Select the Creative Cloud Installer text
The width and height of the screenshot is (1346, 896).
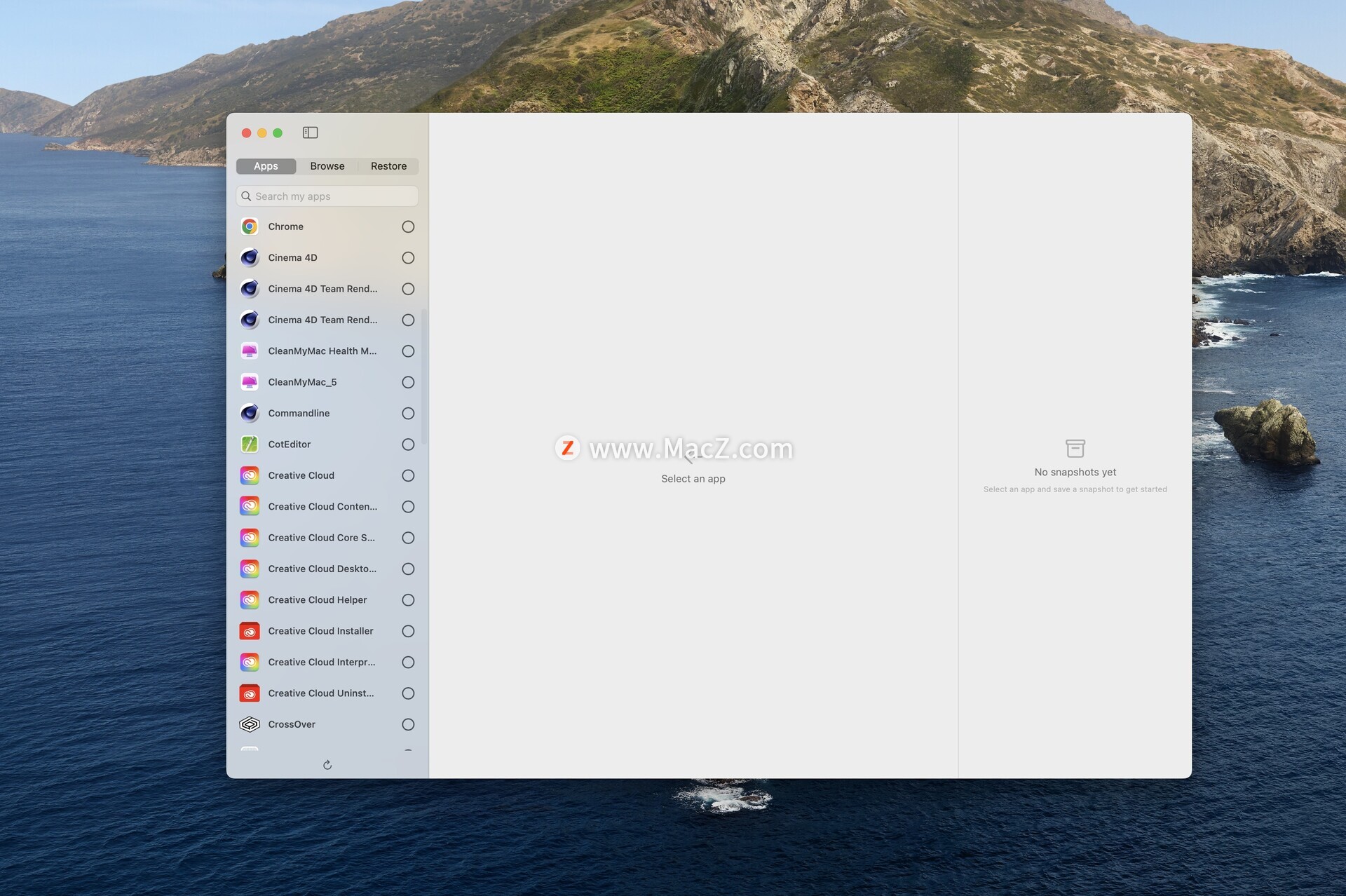(320, 631)
